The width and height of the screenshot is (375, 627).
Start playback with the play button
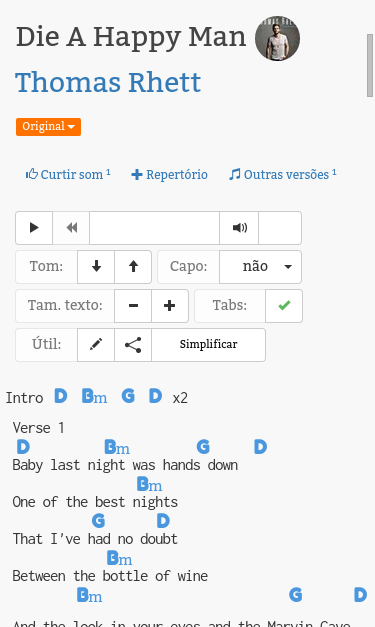34,228
